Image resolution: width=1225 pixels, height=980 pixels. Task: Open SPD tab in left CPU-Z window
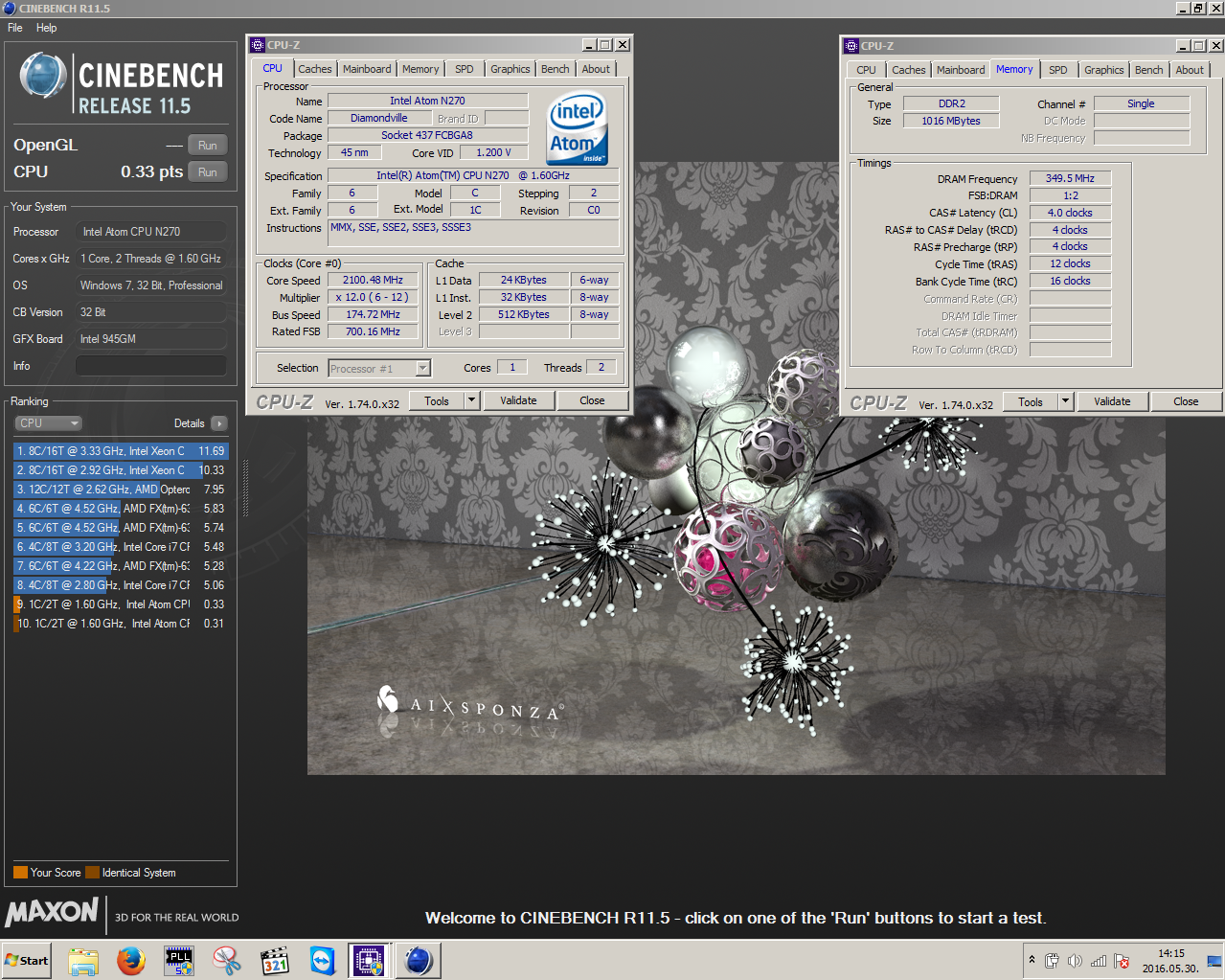(x=465, y=69)
